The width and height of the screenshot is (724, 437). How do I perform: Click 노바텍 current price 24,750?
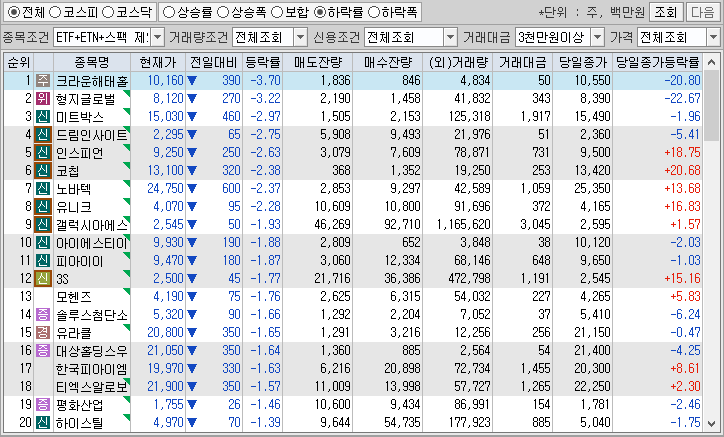click(165, 188)
